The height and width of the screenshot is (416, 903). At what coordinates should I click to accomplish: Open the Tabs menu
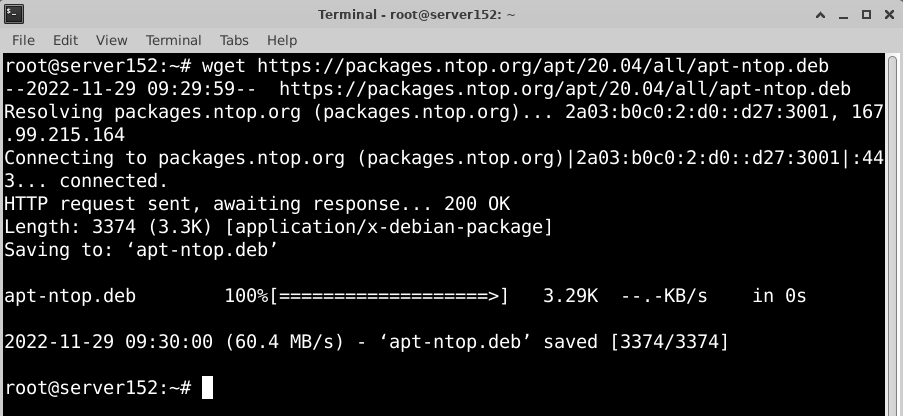(x=234, y=40)
